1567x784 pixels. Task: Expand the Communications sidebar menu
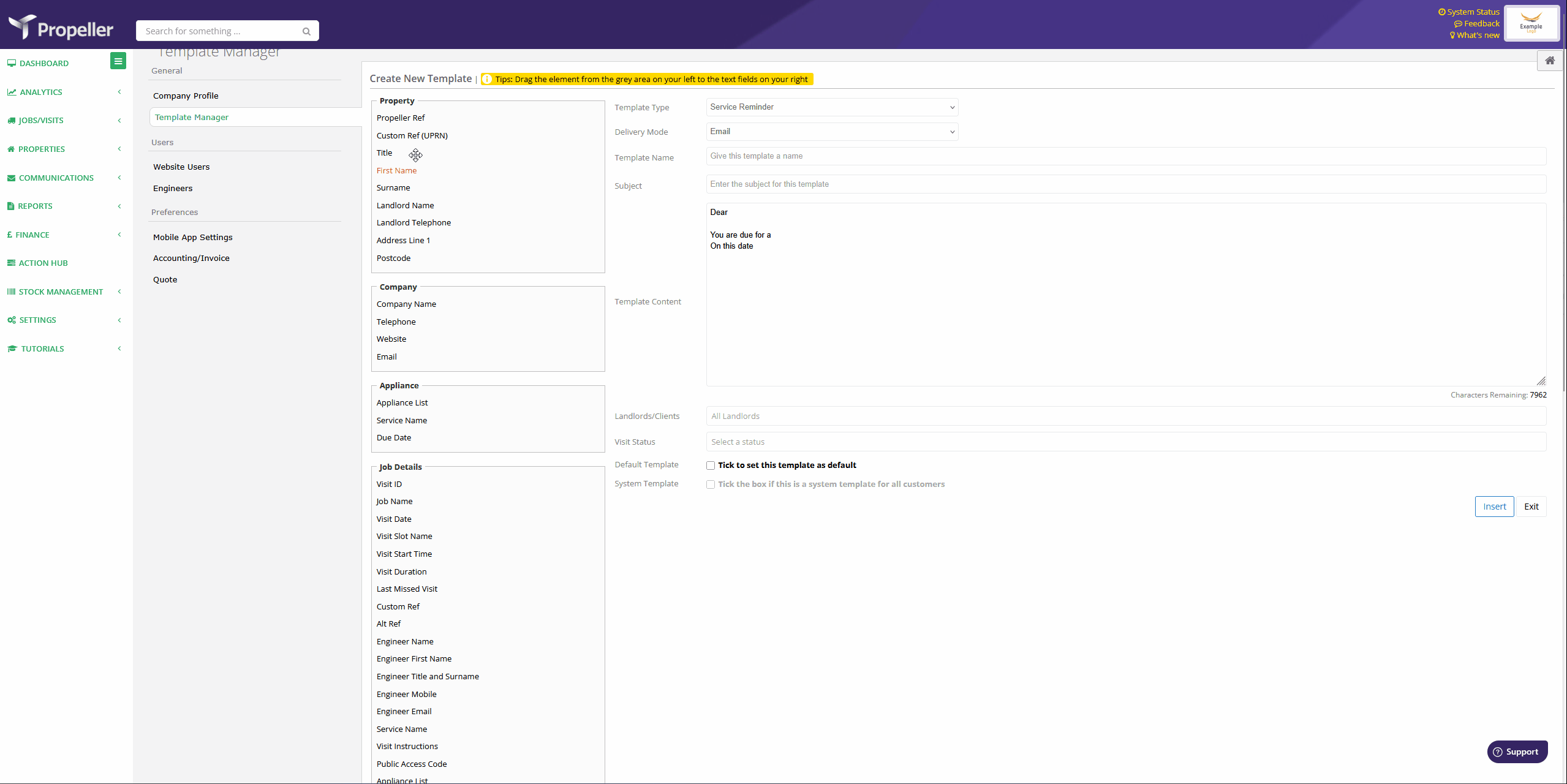point(56,178)
